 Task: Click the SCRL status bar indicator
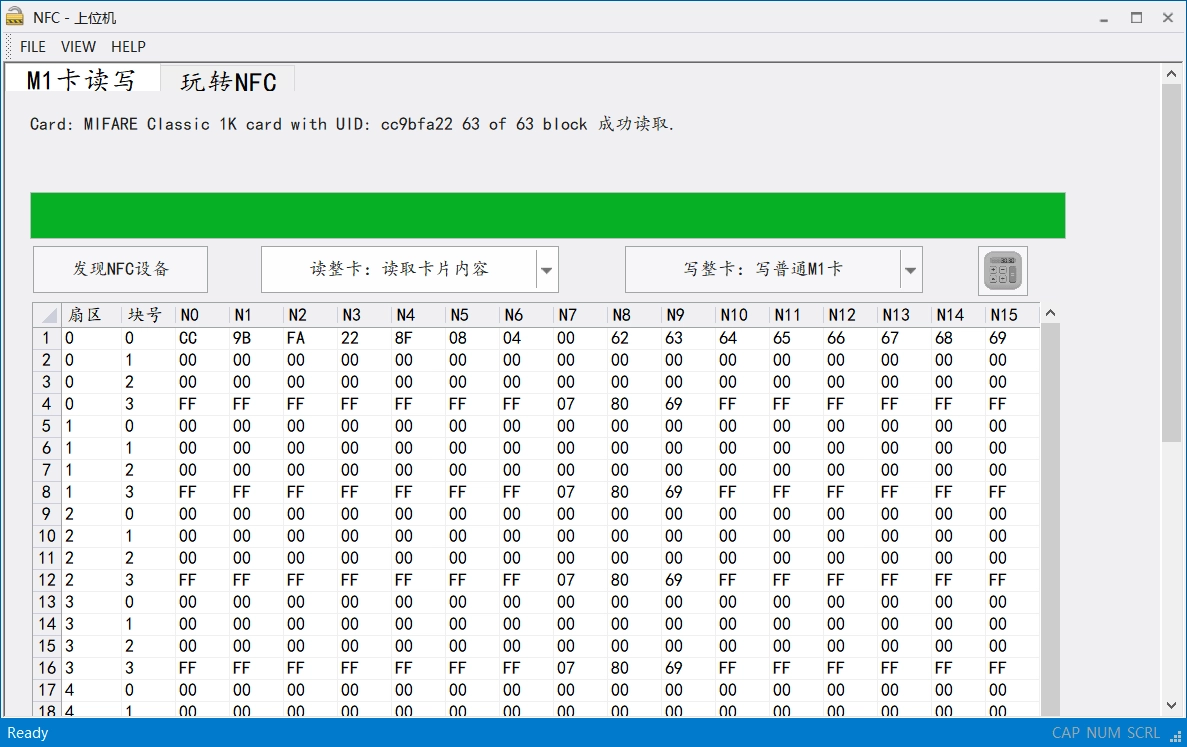[1143, 733]
